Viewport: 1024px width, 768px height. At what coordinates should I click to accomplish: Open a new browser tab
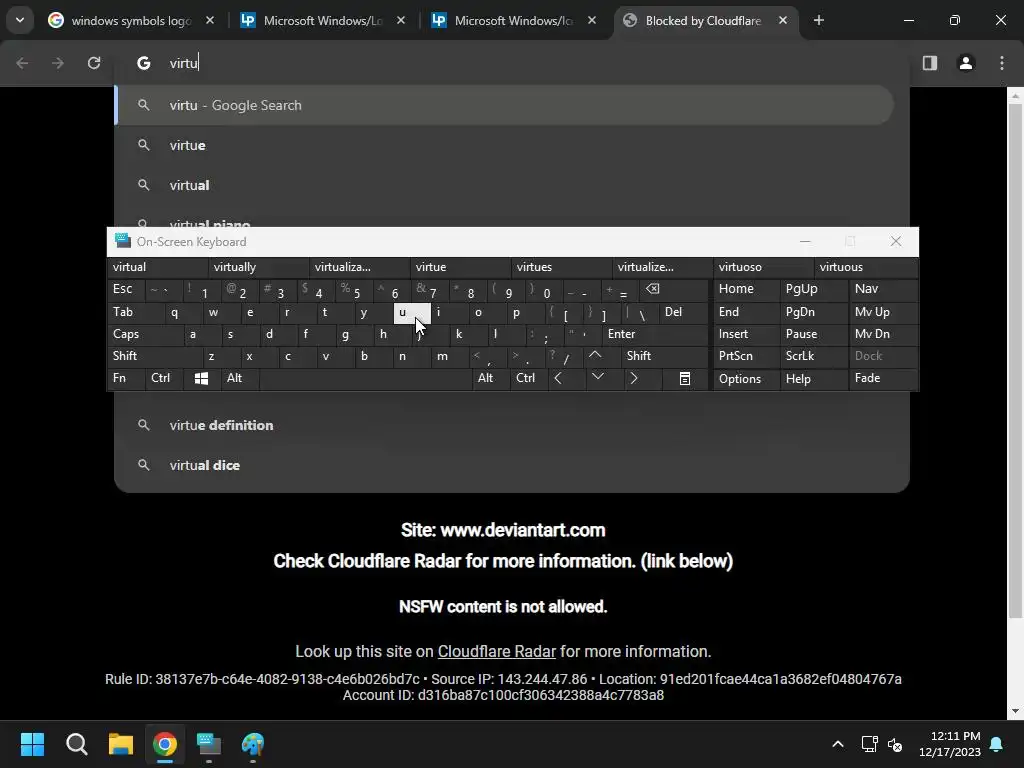click(x=819, y=21)
